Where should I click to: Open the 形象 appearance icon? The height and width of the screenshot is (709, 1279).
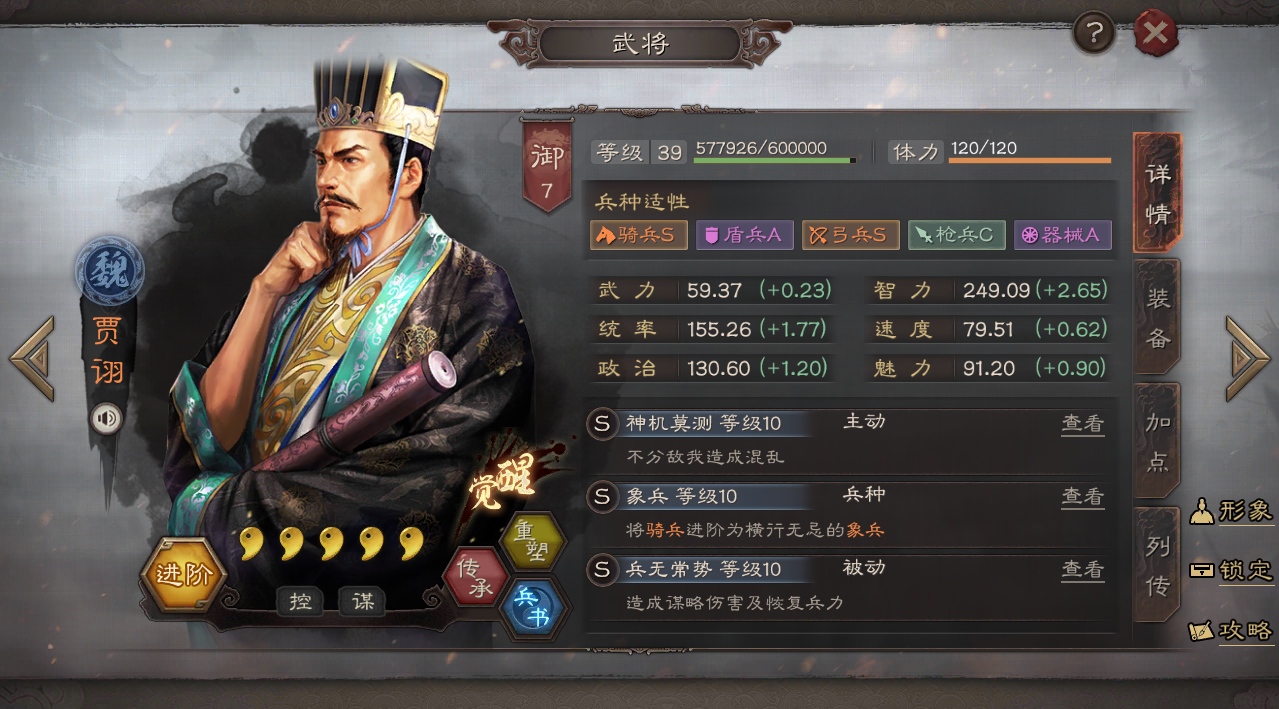click(1230, 512)
